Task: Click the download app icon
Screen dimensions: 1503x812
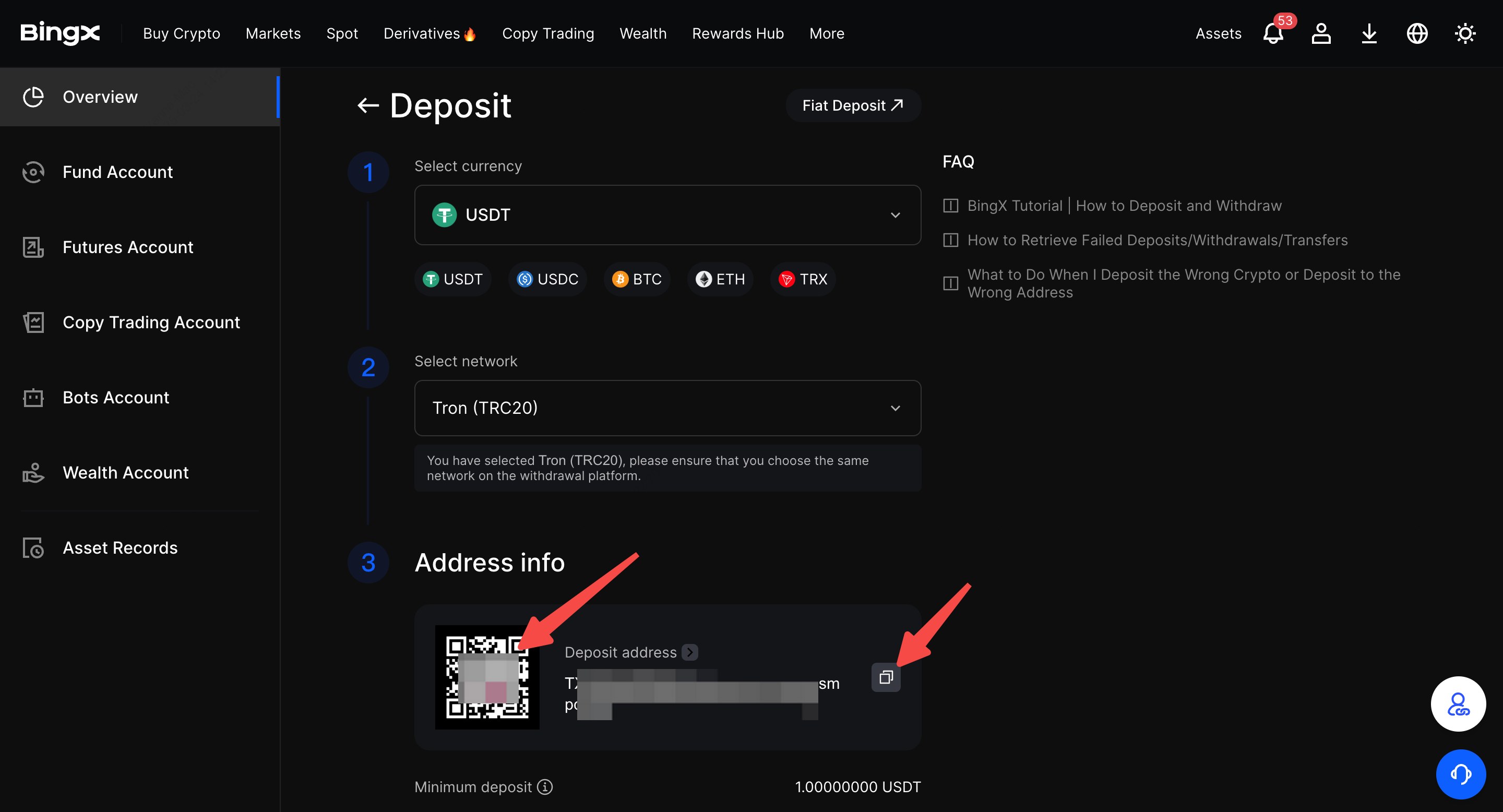Action: [x=1369, y=34]
